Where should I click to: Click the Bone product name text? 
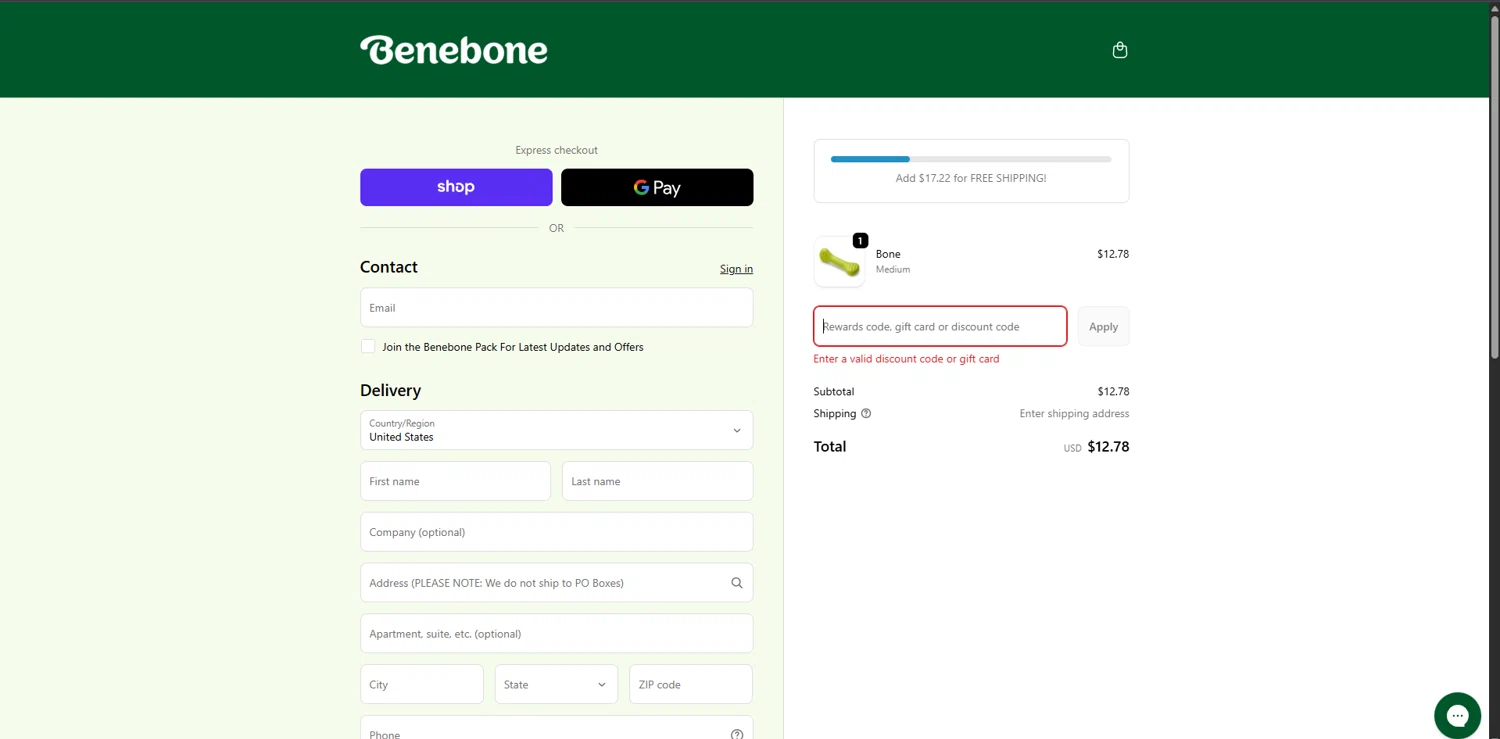[x=888, y=254]
